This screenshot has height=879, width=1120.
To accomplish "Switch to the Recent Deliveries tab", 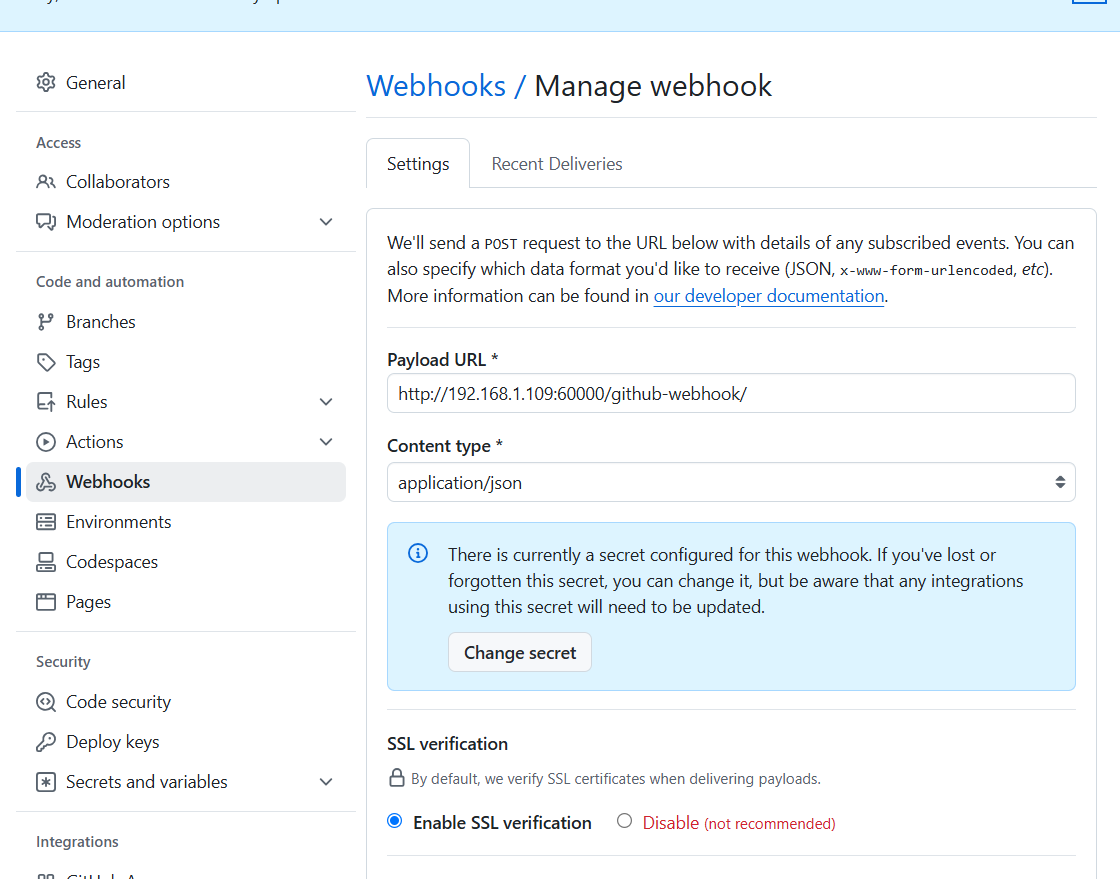I will (556, 163).
